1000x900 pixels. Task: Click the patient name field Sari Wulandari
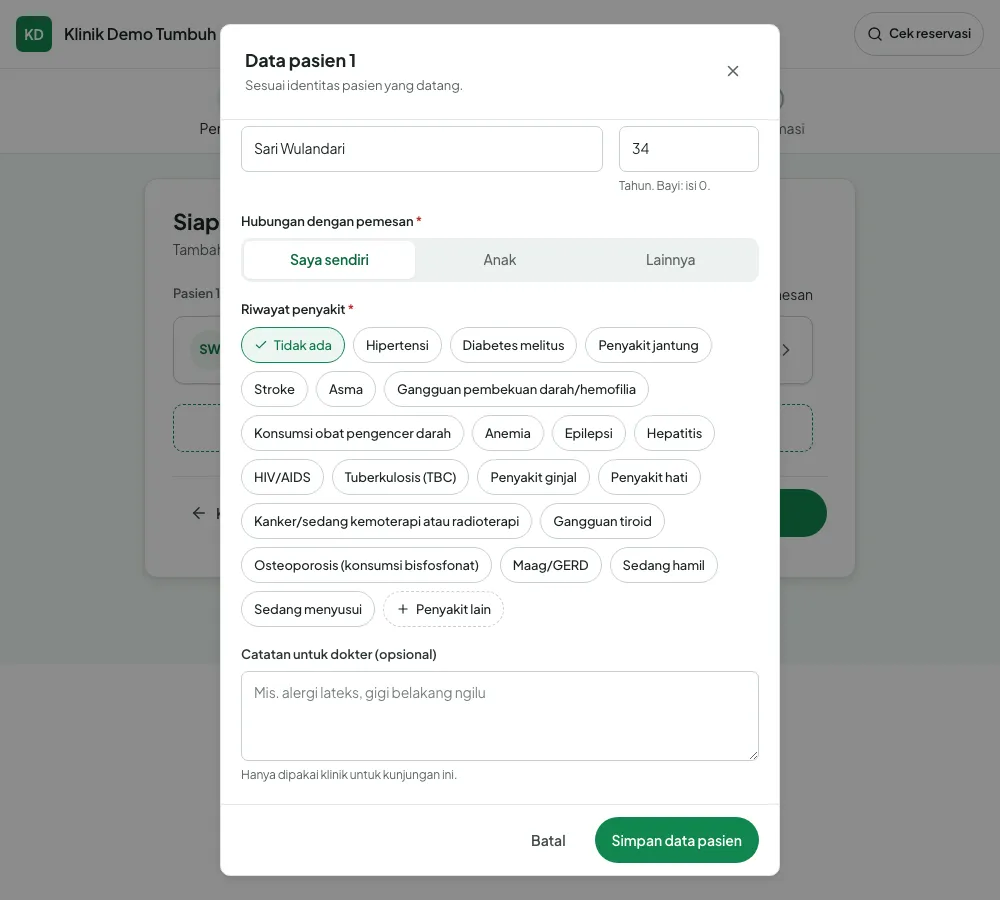tap(422, 149)
